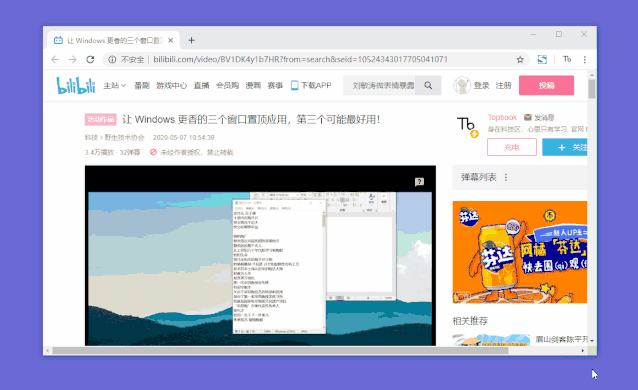The image size is (638, 390).
Task: Click the feedback icon in the video player
Action: tap(419, 182)
